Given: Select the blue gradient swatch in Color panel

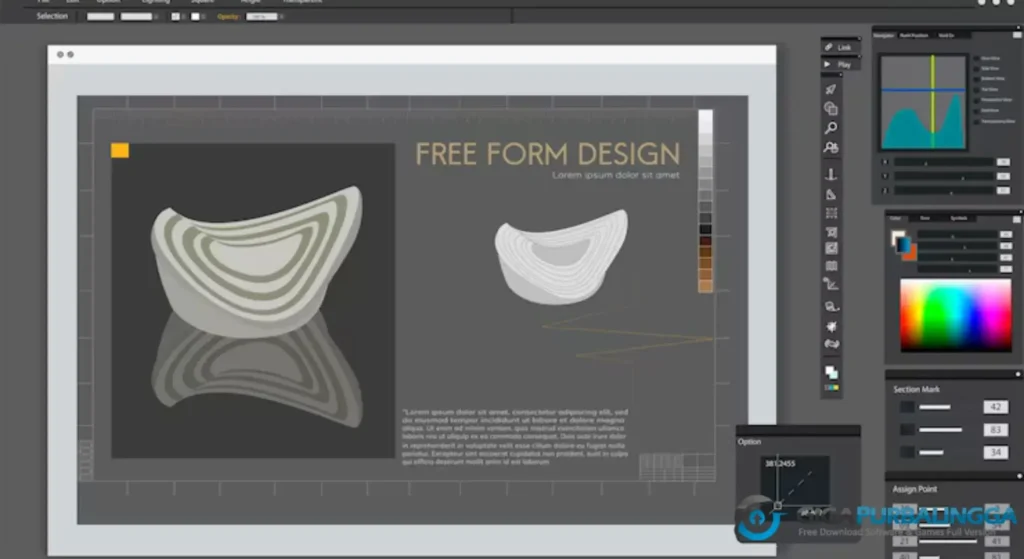Looking at the screenshot, I should [904, 245].
